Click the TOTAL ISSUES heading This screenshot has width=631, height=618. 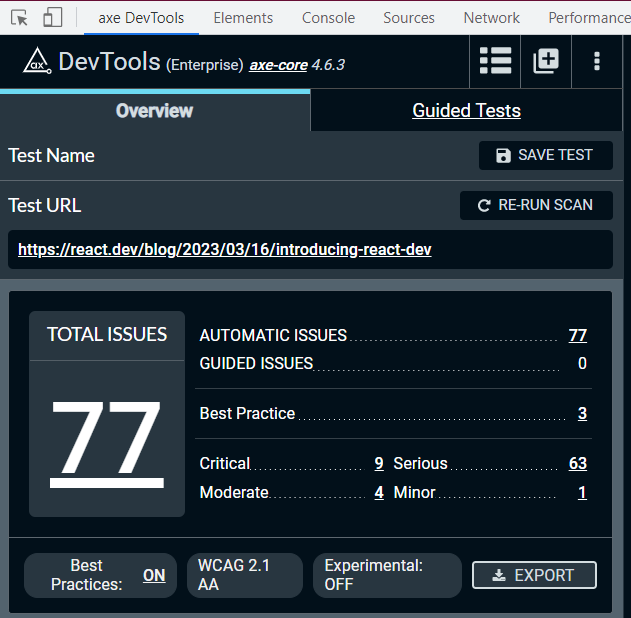107,334
